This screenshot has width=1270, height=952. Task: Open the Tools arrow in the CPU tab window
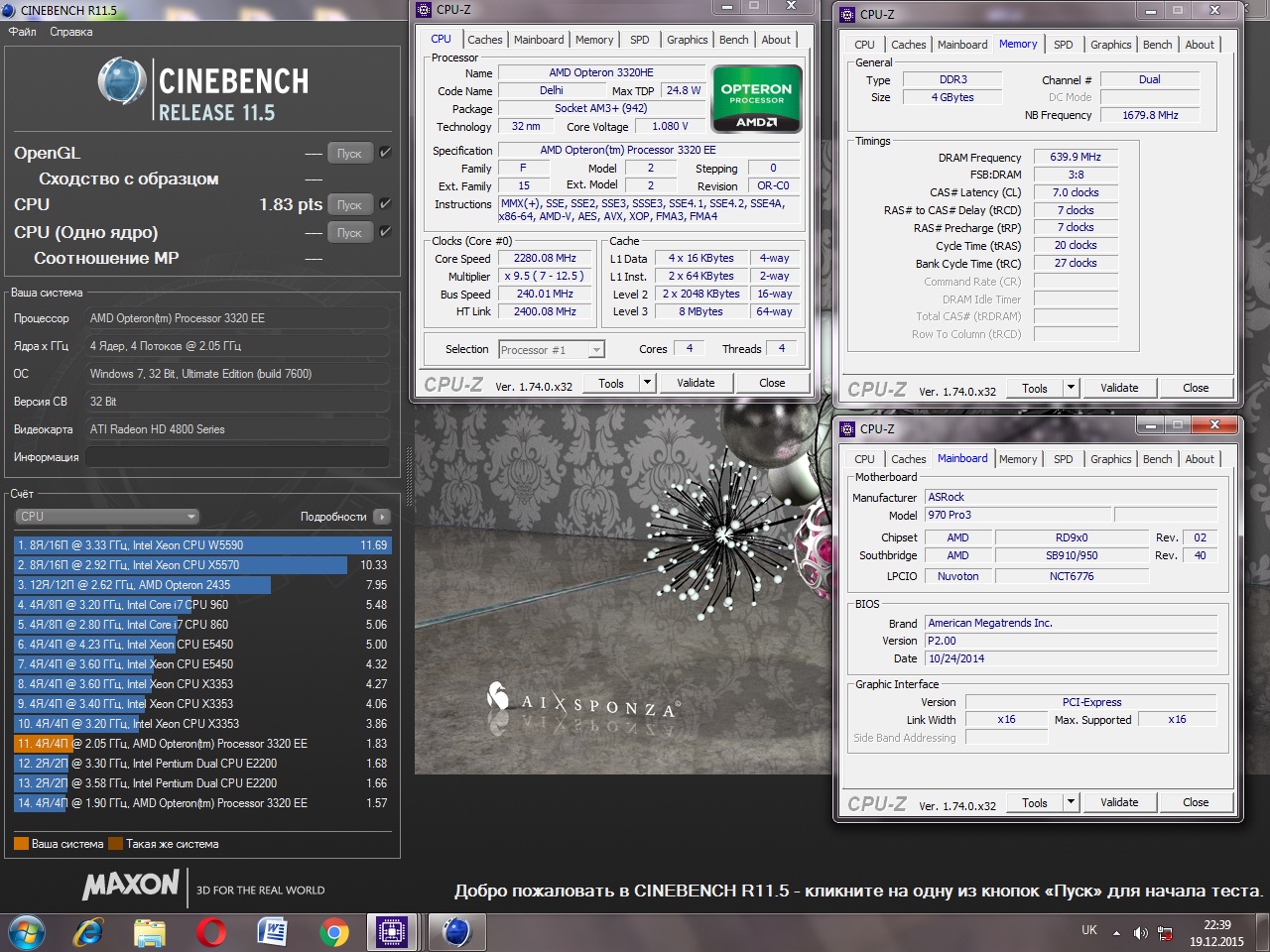click(x=647, y=383)
